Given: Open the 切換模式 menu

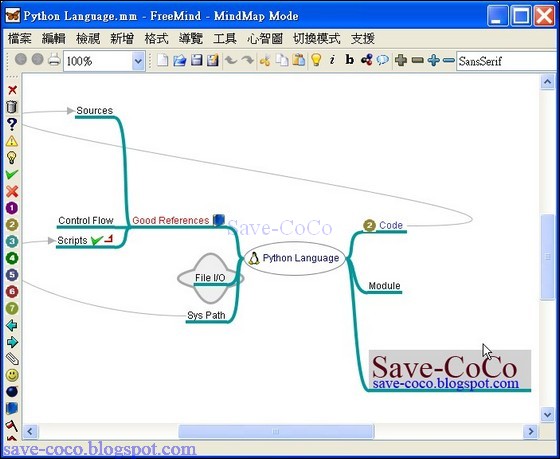Looking at the screenshot, I should click(x=316, y=38).
